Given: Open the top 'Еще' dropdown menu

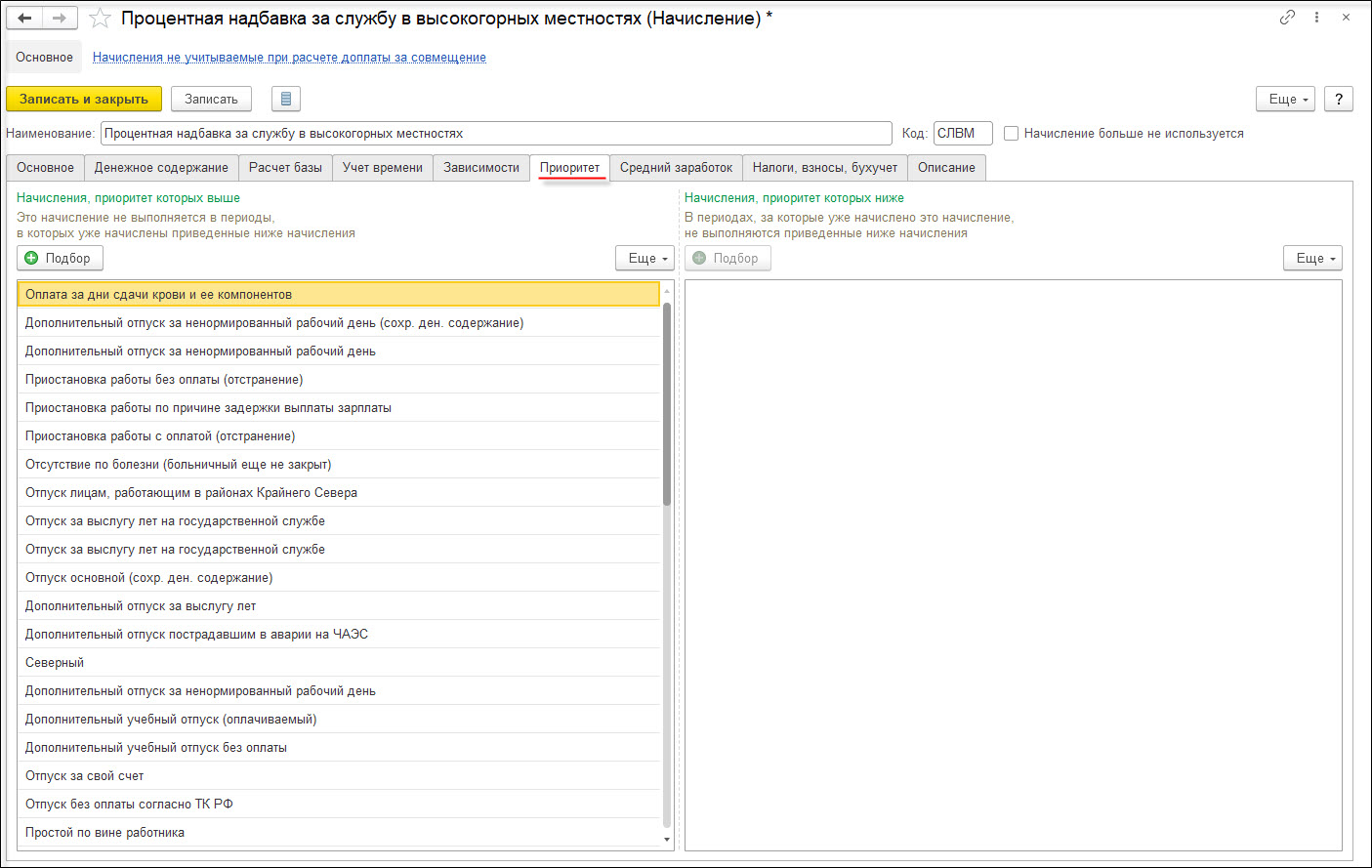Looking at the screenshot, I should click(x=1287, y=99).
